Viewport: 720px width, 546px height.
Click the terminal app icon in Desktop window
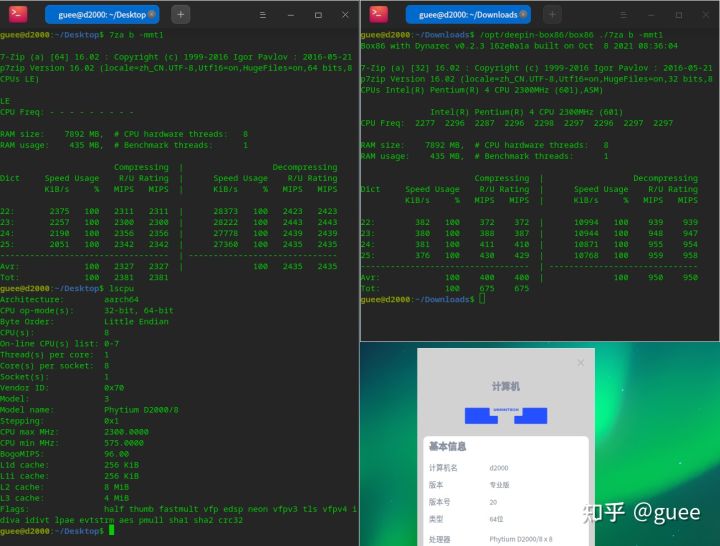[x=18, y=14]
